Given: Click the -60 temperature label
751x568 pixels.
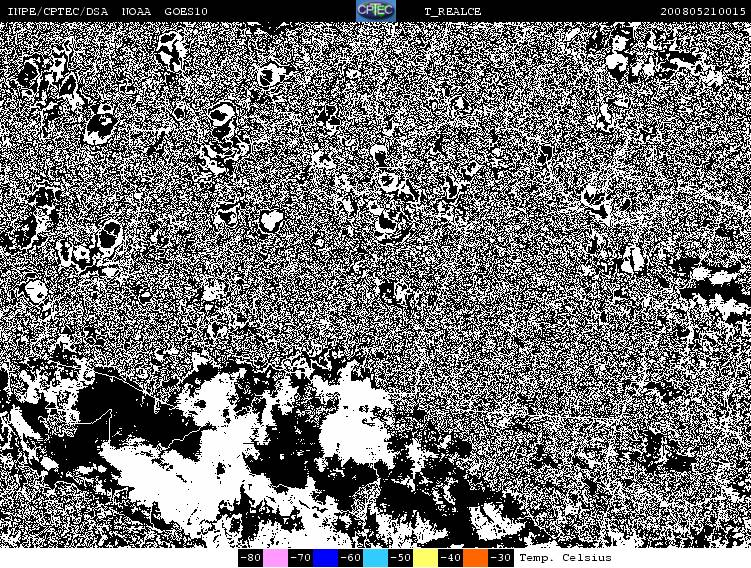Looking at the screenshot, I should [350, 558].
